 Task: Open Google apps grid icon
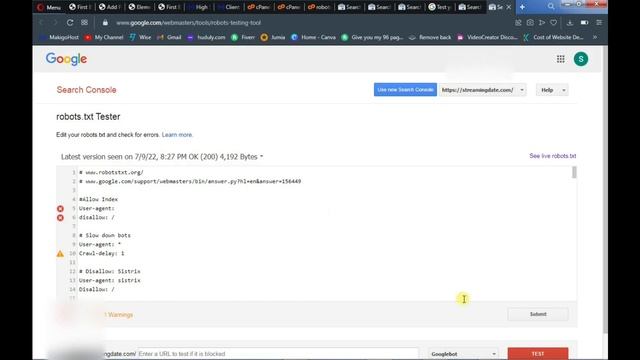click(x=560, y=59)
